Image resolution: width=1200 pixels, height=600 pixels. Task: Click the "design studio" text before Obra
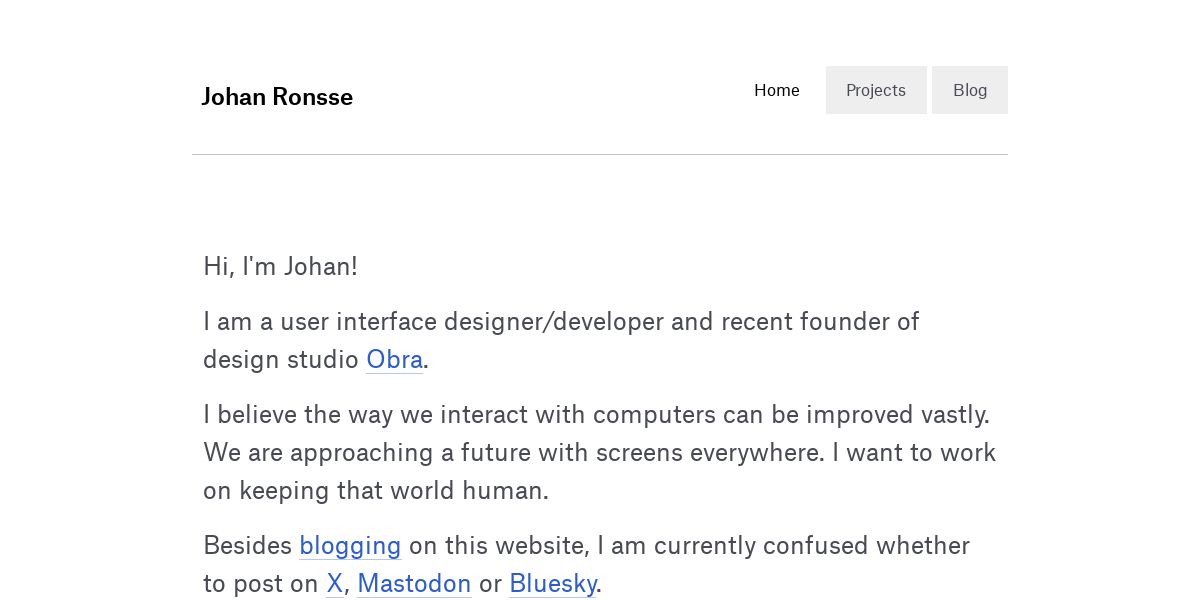281,360
